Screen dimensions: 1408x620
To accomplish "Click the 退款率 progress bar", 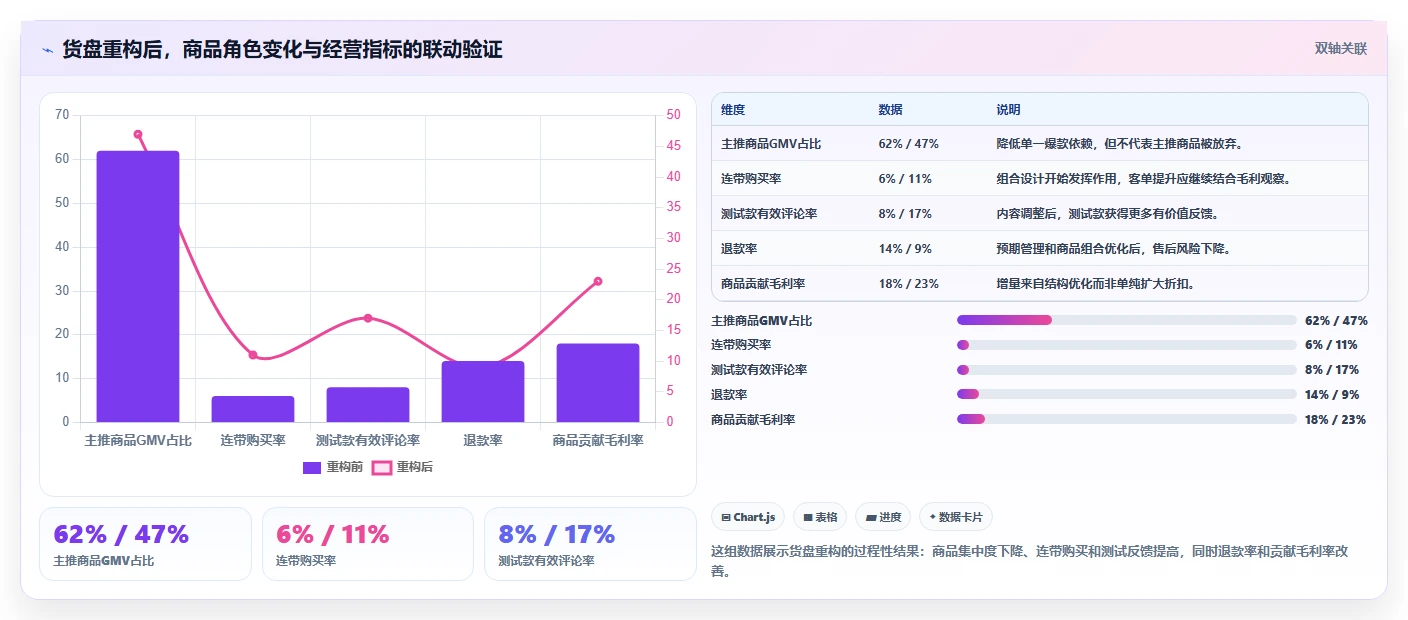I will point(1127,395).
